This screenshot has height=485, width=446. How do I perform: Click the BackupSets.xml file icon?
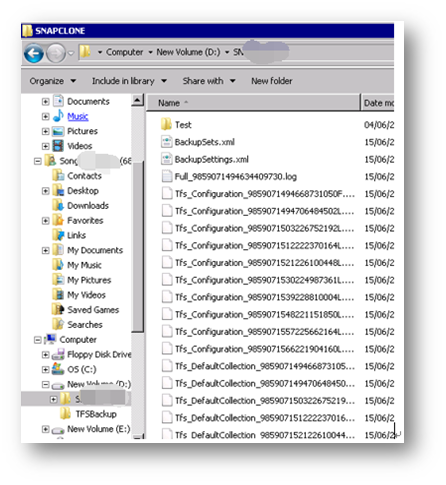pos(167,142)
